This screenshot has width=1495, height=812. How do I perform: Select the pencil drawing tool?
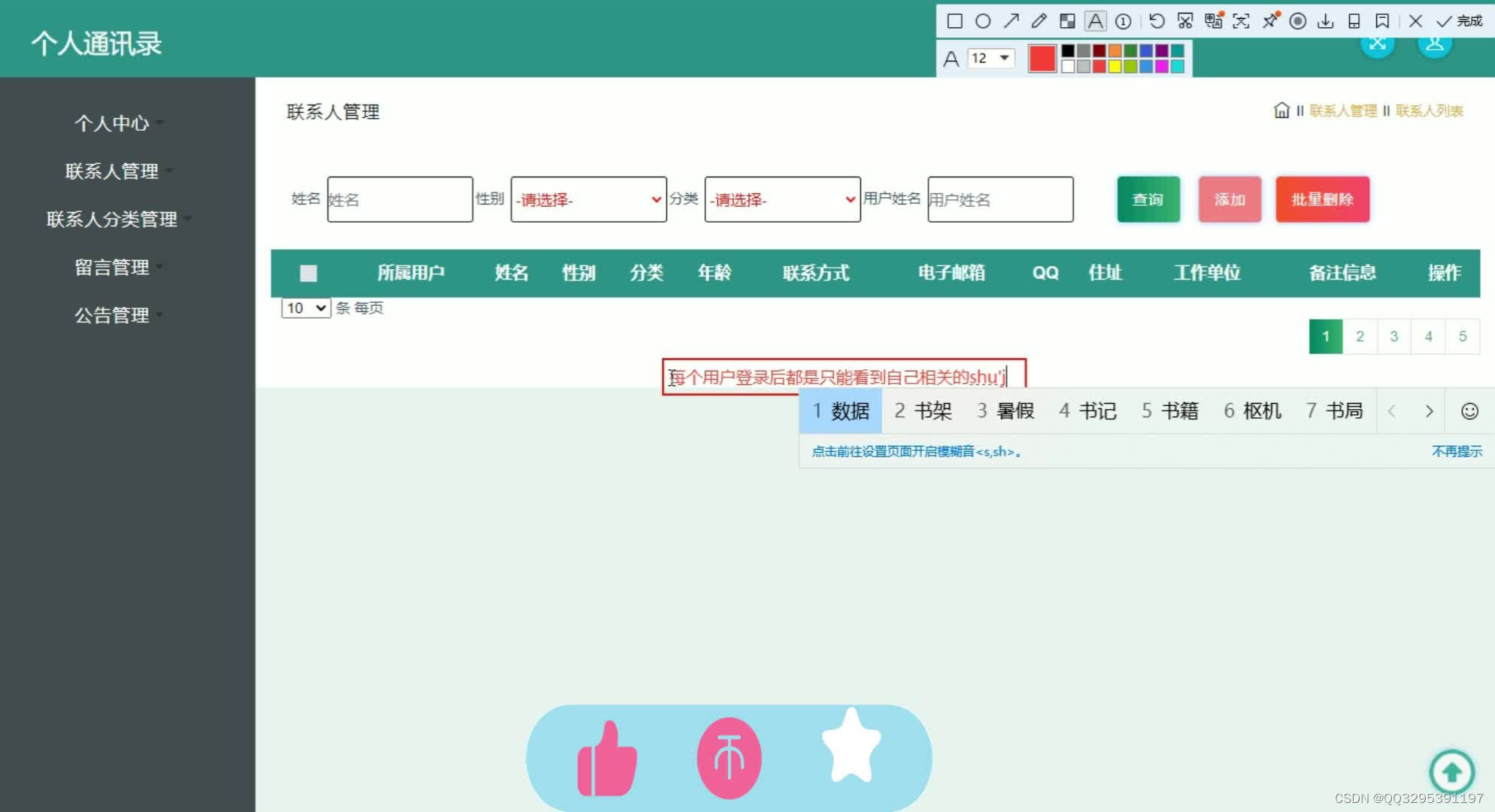point(1039,21)
